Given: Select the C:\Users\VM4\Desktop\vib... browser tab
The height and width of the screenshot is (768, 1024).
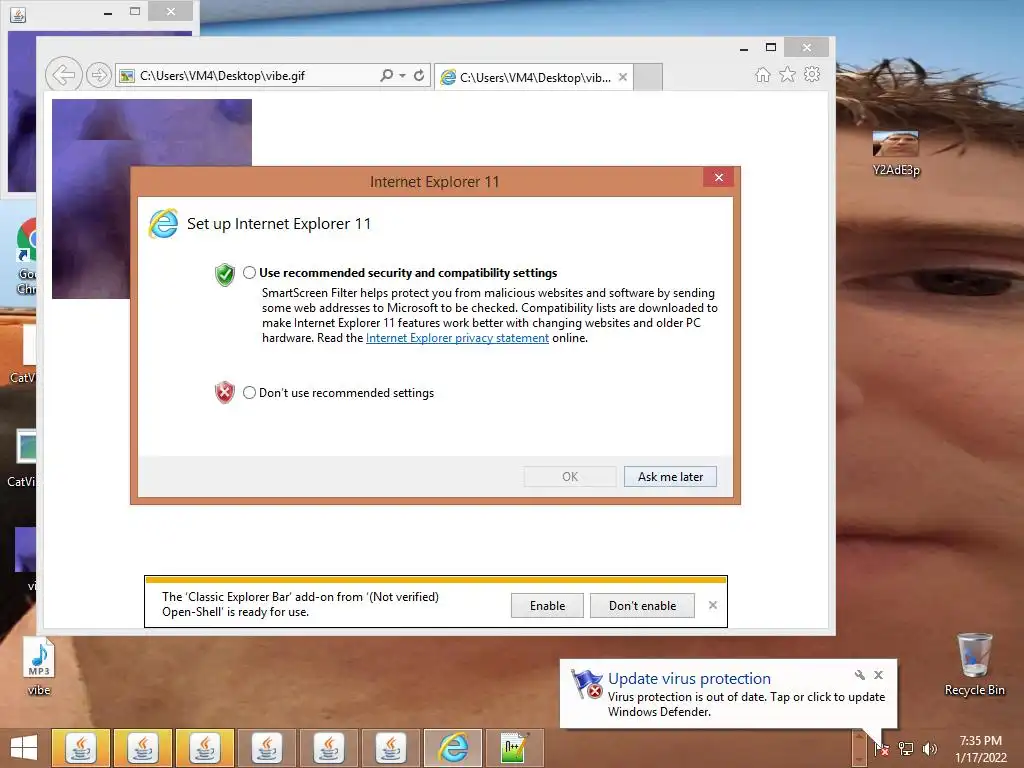Looking at the screenshot, I should 534,77.
